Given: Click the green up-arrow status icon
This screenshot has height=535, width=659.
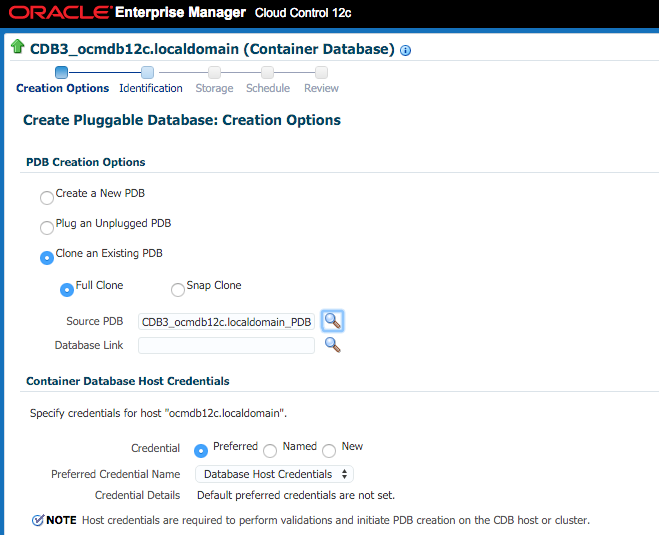Looking at the screenshot, I should pos(18,47).
